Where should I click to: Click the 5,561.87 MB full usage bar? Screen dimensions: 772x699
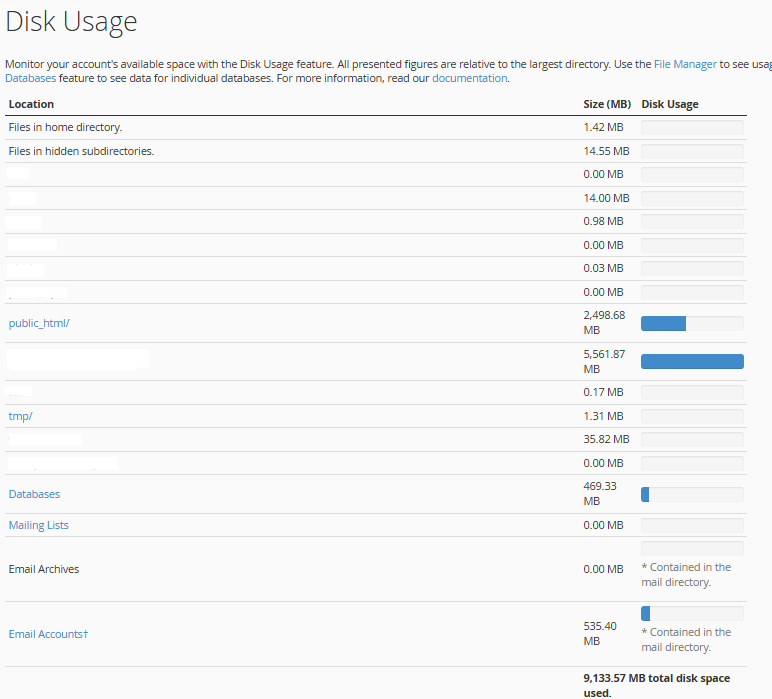point(692,361)
